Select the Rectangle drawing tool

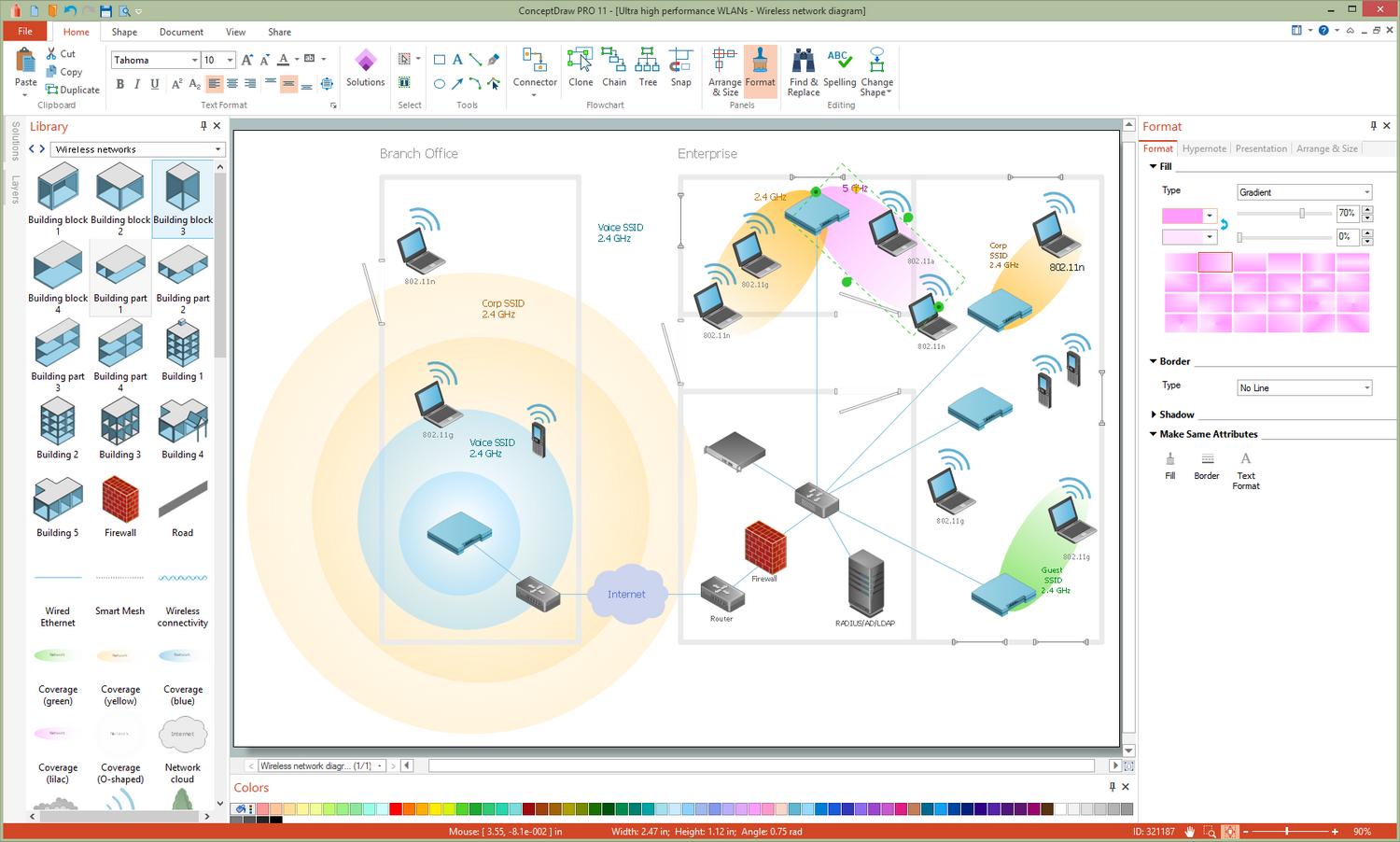point(440,60)
